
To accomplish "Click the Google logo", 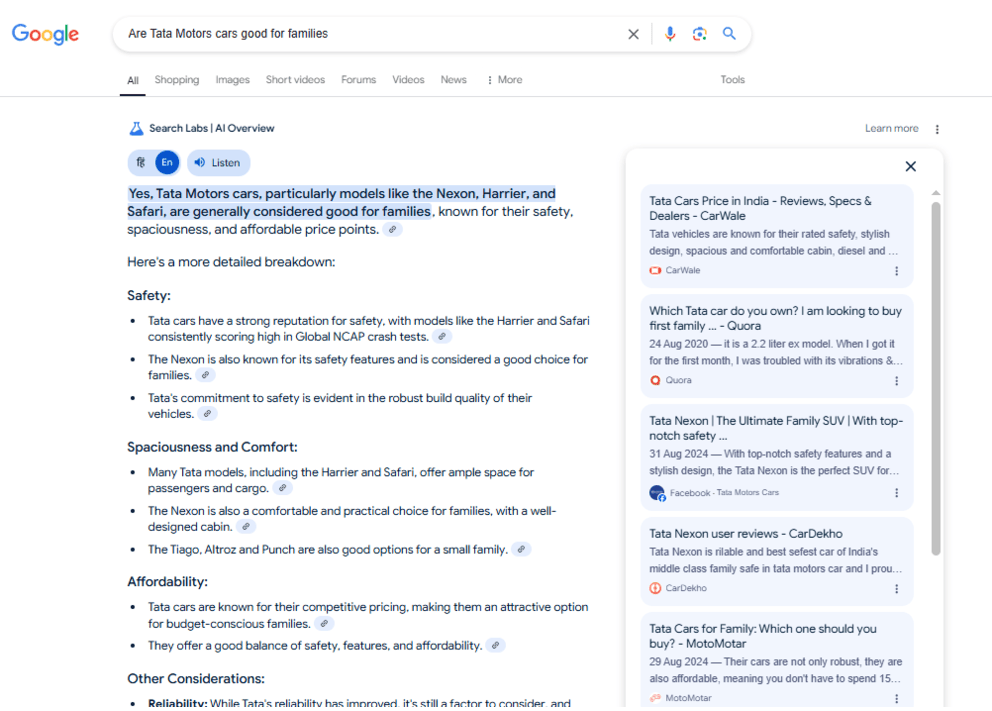I will tap(45, 34).
